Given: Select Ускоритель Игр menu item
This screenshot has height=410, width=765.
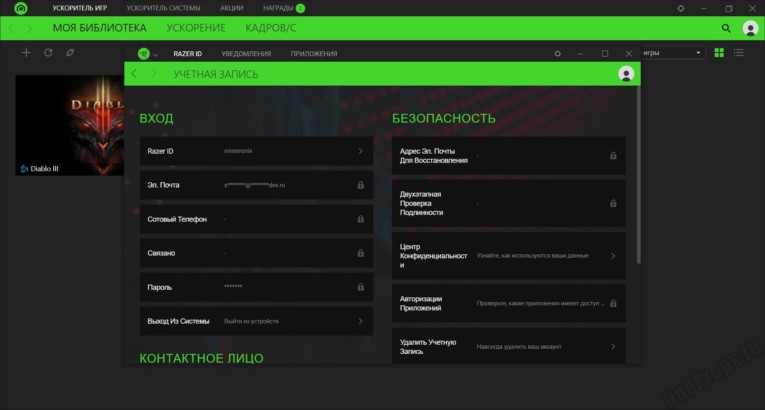Looking at the screenshot, I should (x=80, y=8).
